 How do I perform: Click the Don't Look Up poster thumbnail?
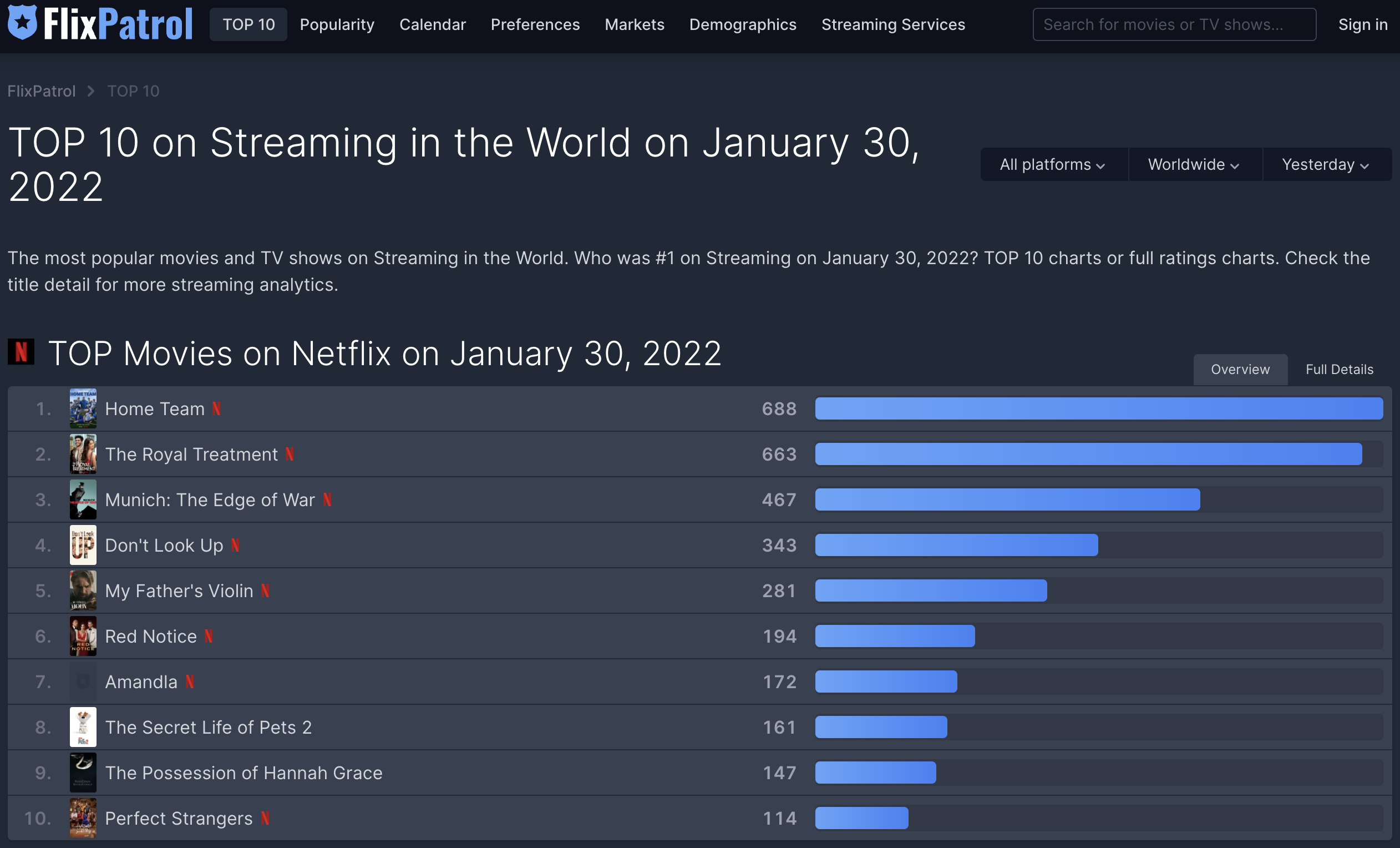(x=83, y=545)
